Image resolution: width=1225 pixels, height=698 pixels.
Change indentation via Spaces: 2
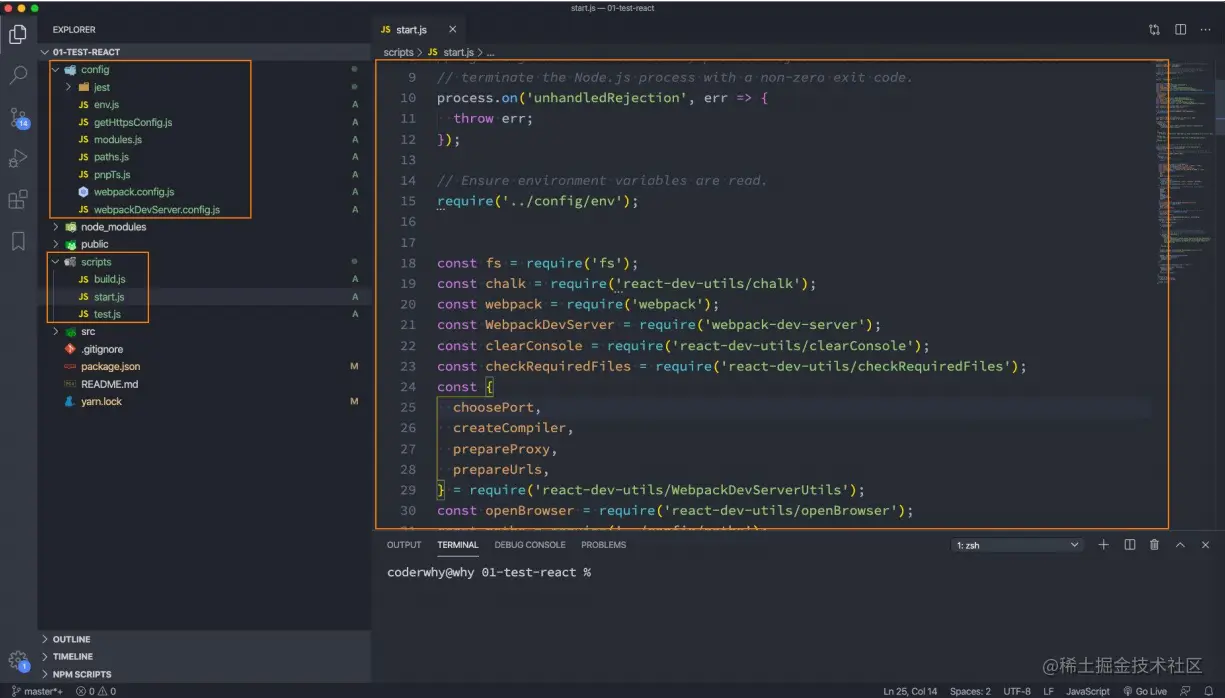[970, 691]
